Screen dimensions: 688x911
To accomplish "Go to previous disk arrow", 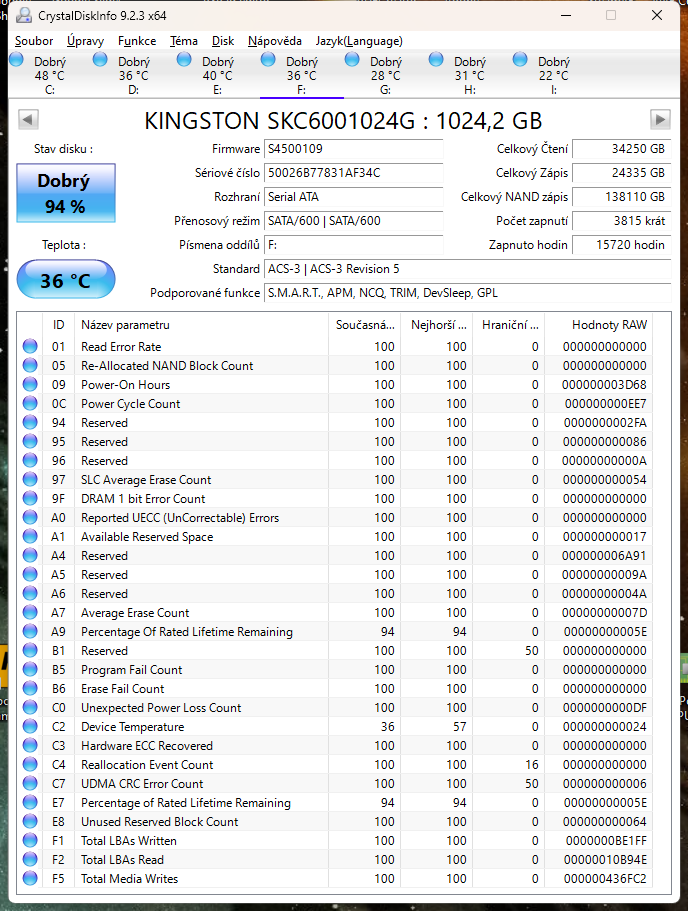I will 28,120.
